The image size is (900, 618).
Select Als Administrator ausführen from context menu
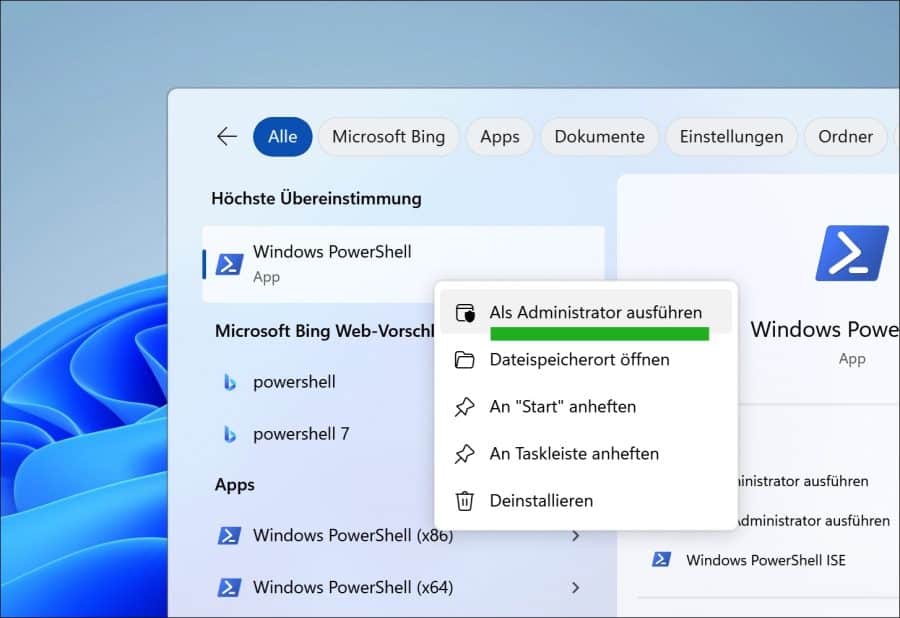pos(597,311)
